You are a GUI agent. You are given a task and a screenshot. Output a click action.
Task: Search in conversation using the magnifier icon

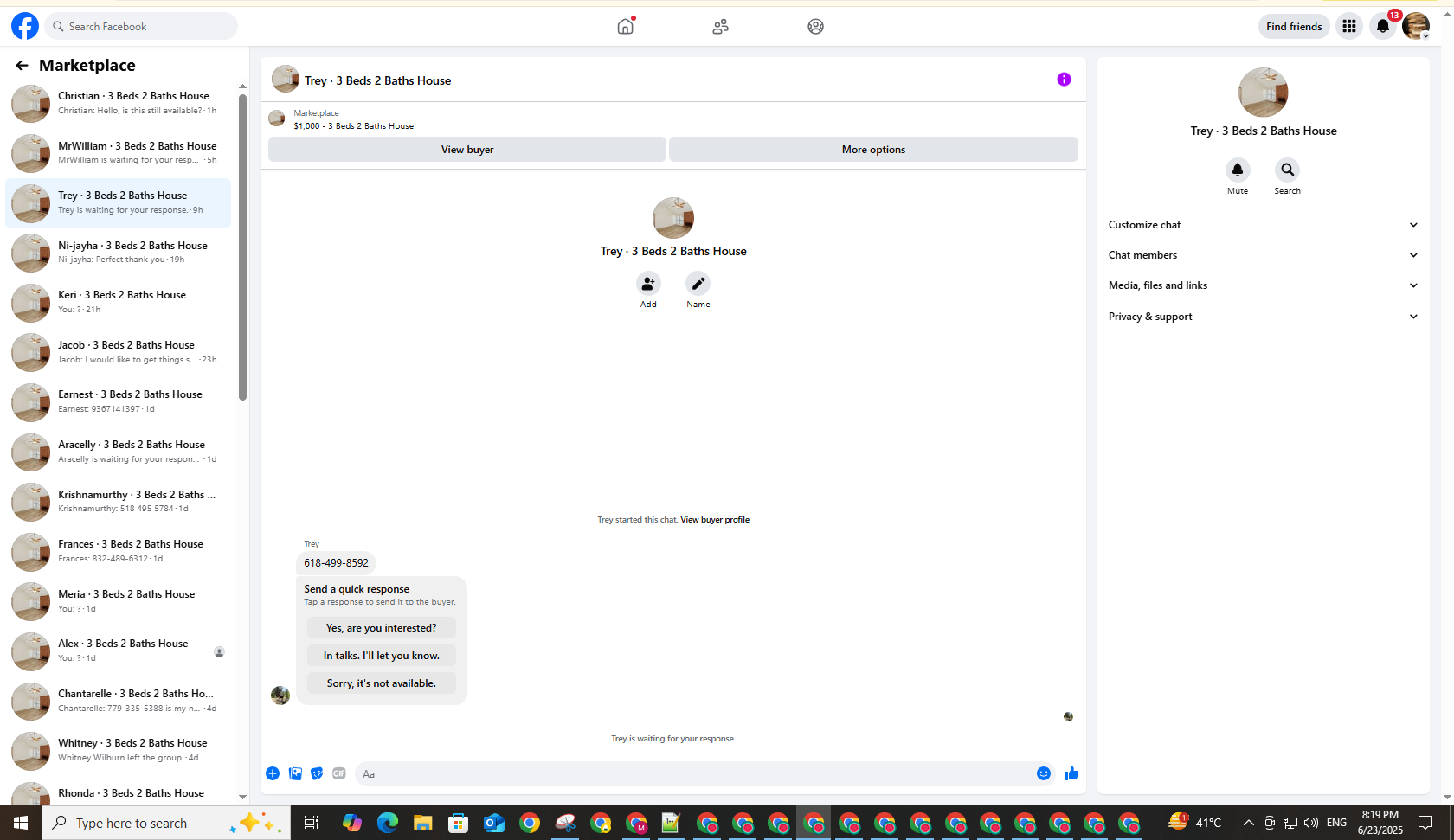point(1287,170)
